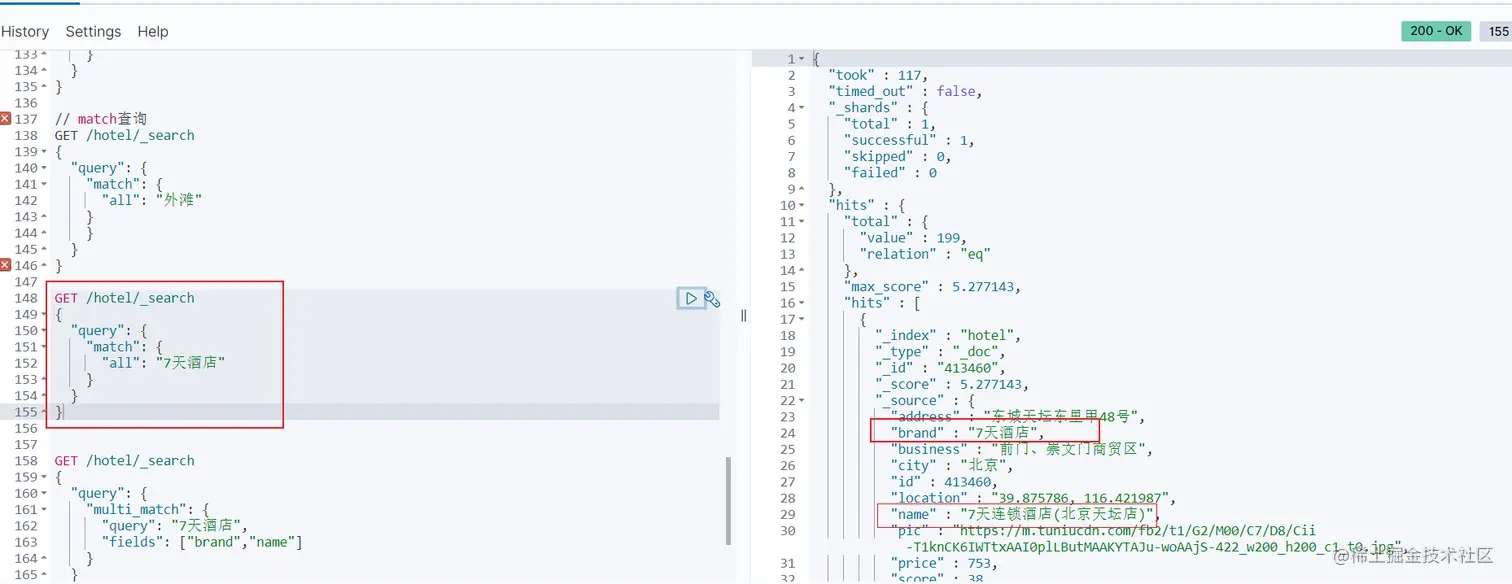
Task: Click the "id" : 413460 line 27
Action: [944, 482]
